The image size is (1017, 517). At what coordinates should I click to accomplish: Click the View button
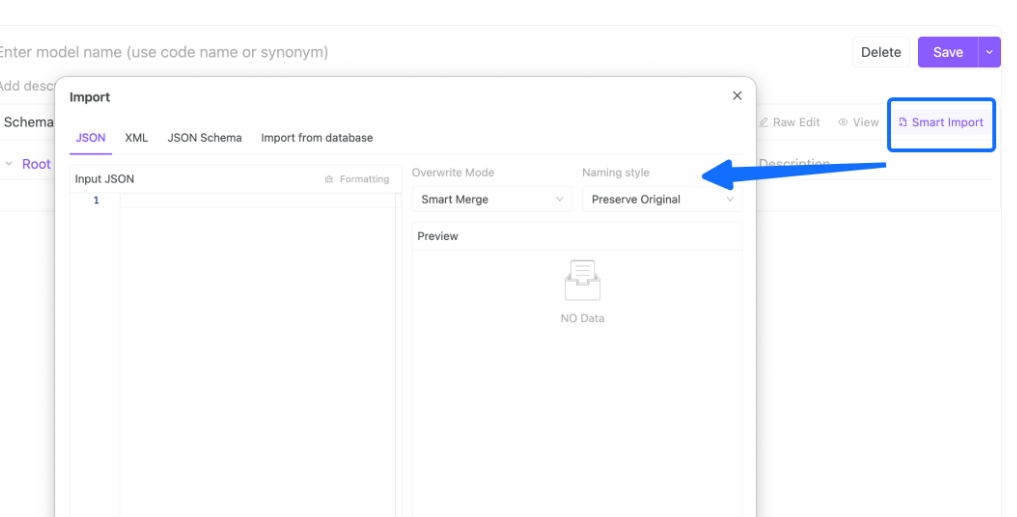(x=858, y=123)
